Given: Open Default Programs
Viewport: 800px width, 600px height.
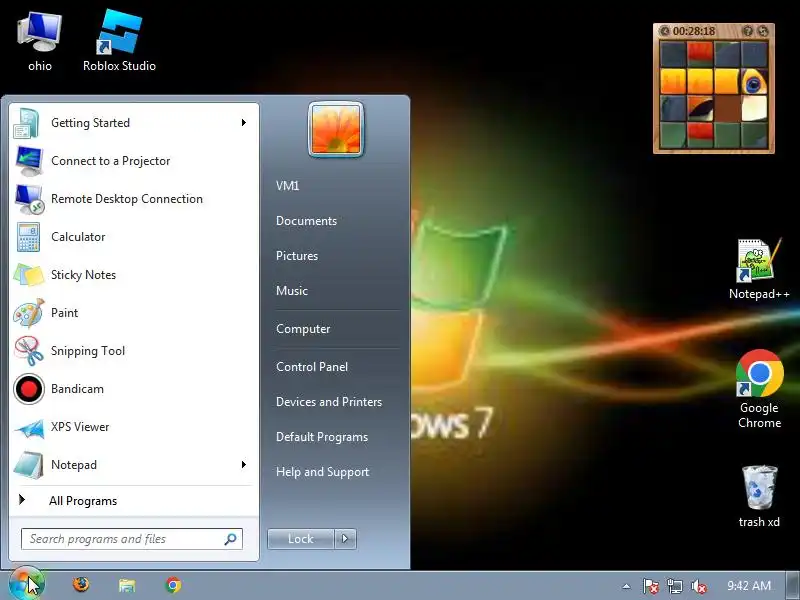Looking at the screenshot, I should tap(322, 437).
